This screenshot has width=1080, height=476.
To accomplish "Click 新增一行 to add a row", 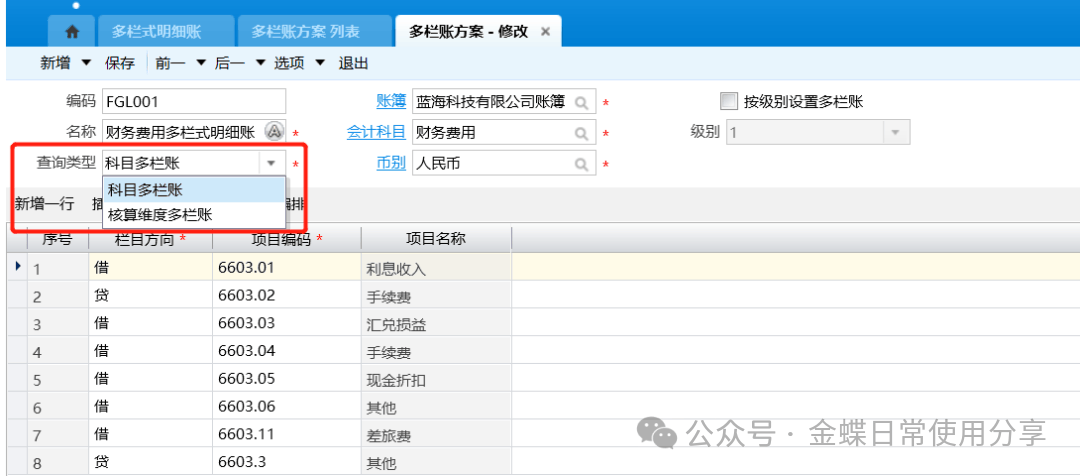I will click(44, 204).
